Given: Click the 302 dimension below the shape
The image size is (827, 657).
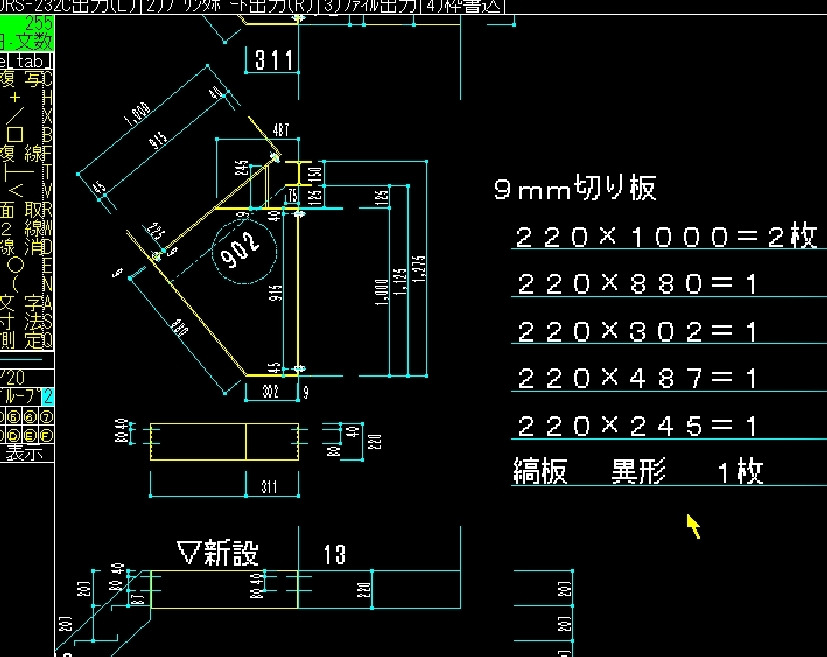Looking at the screenshot, I should tap(271, 392).
